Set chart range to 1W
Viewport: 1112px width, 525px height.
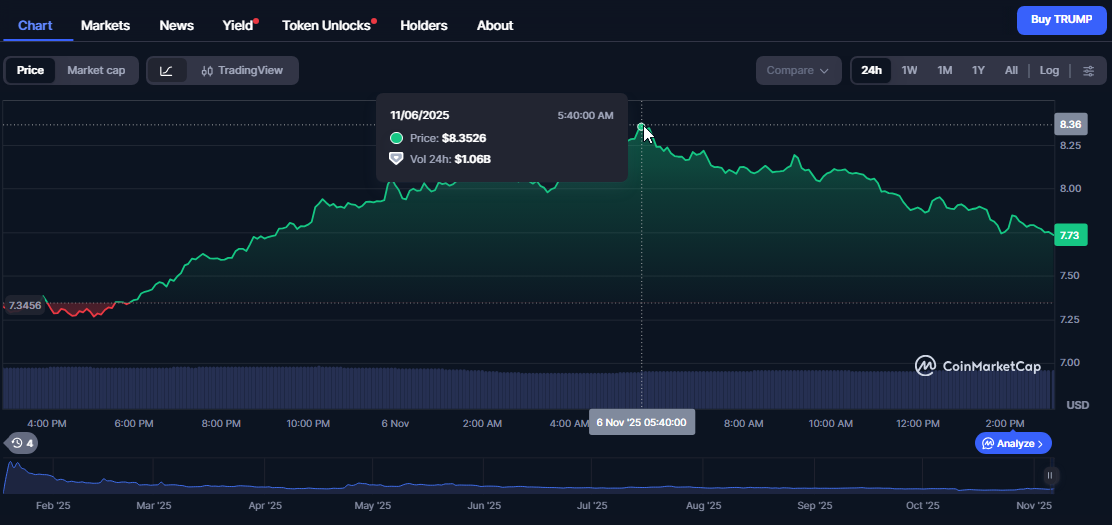click(909, 71)
